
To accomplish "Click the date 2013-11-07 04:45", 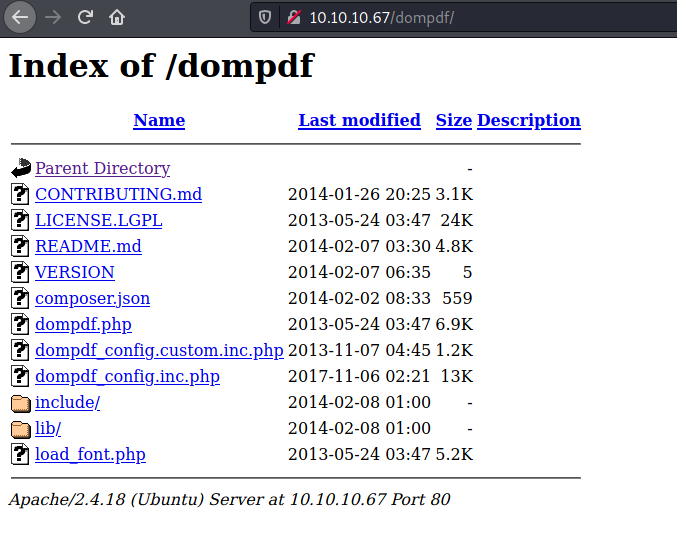I will [x=359, y=350].
